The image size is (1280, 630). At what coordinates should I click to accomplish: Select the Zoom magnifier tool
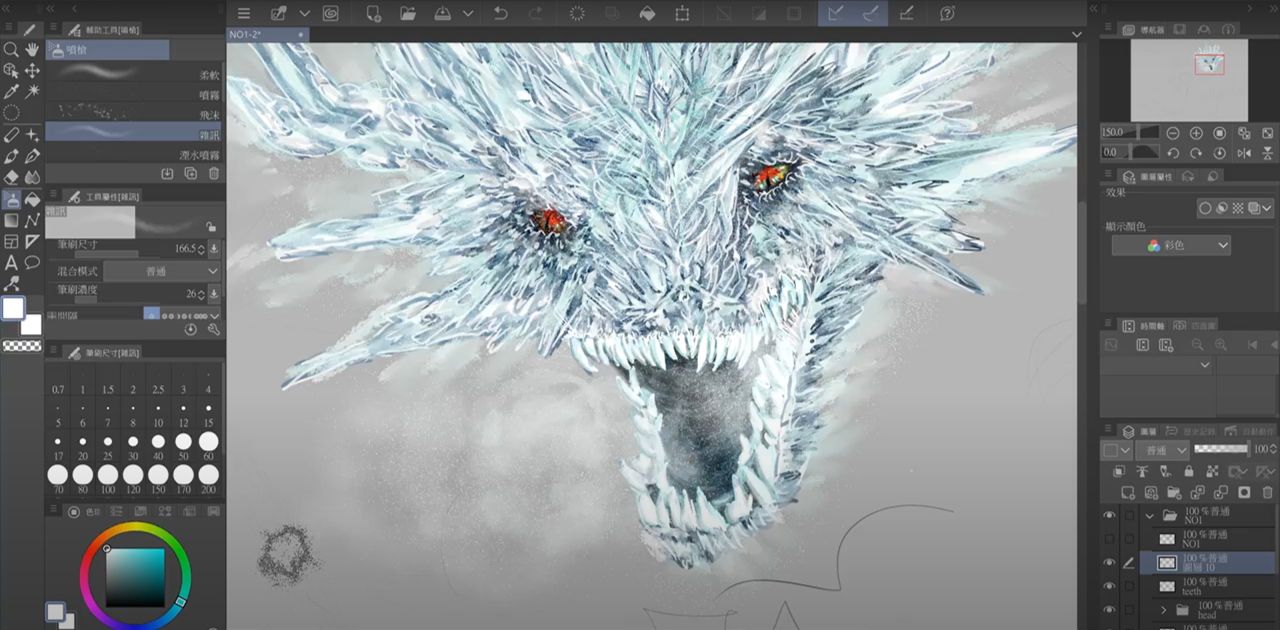(x=11, y=49)
